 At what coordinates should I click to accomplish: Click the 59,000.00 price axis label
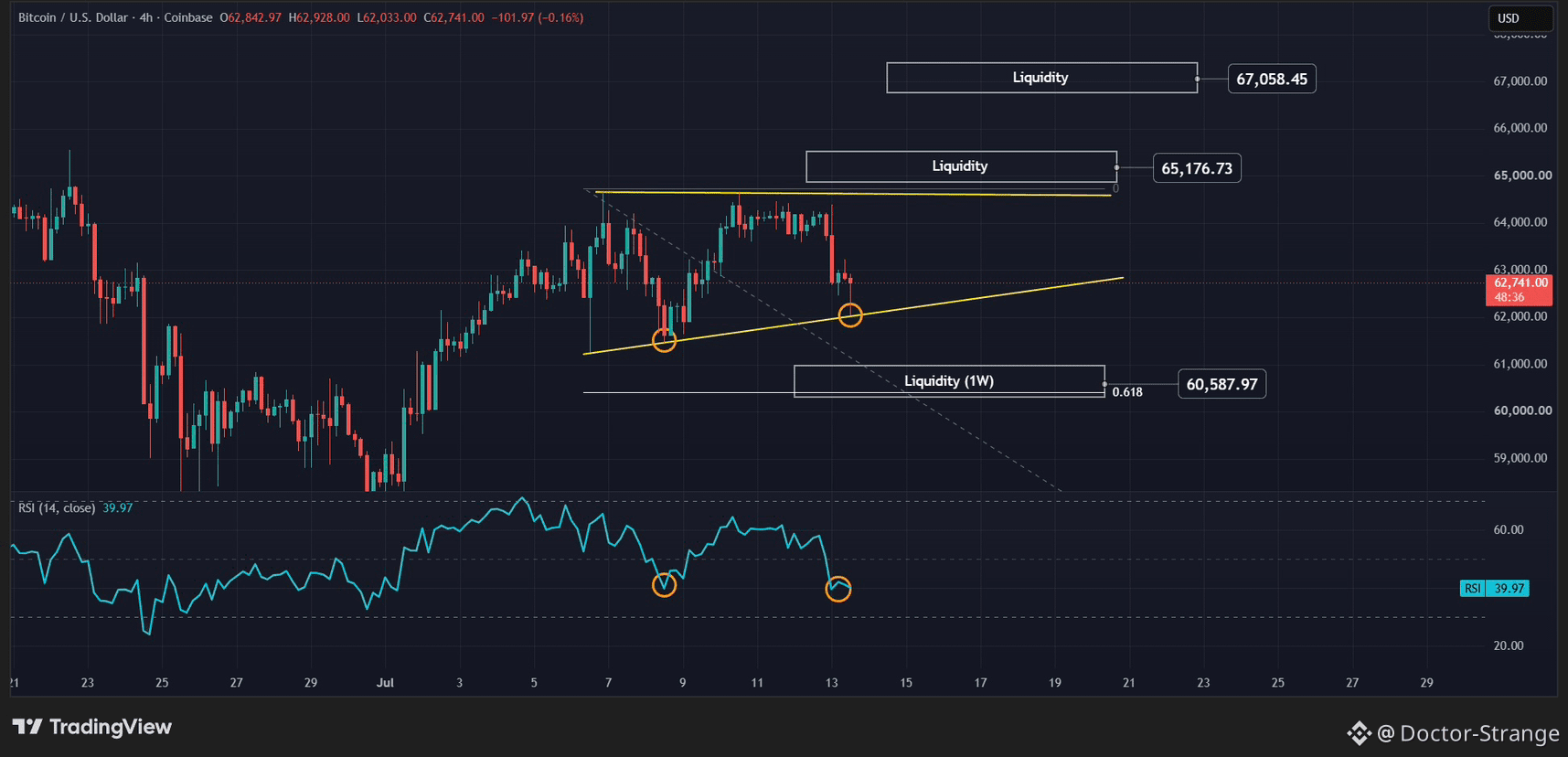[1521, 458]
